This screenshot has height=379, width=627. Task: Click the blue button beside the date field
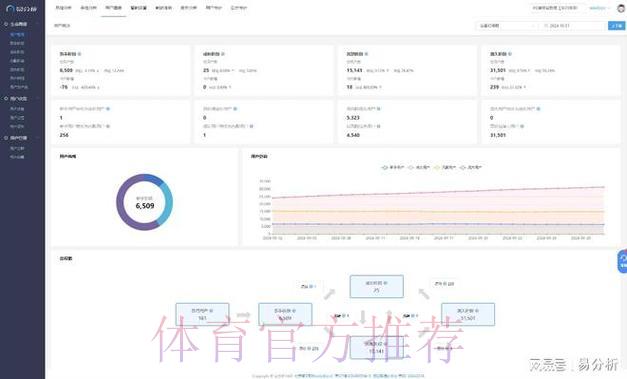click(x=616, y=26)
